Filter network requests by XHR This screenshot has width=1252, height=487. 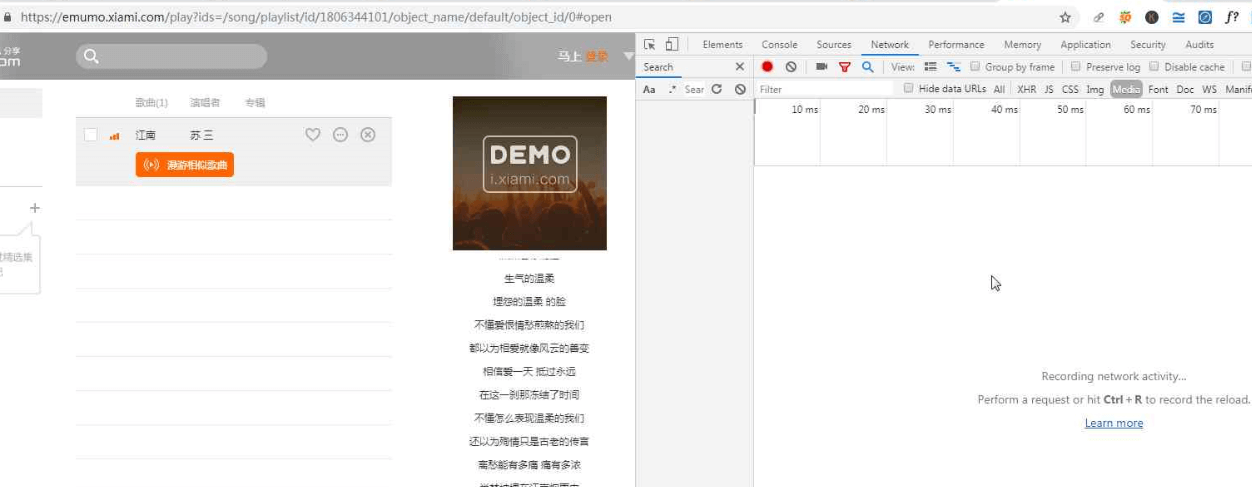tap(1026, 89)
